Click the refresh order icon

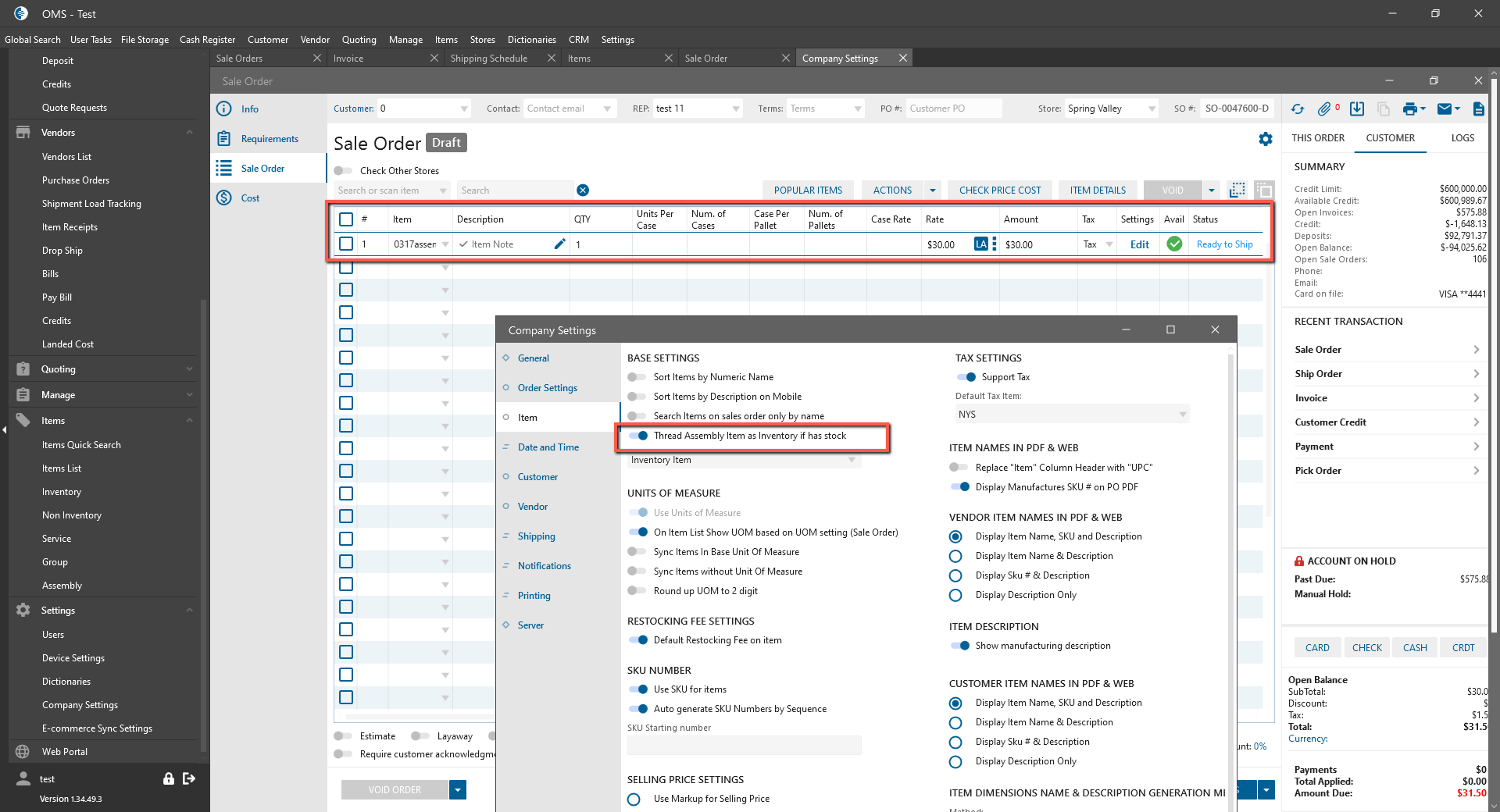[1298, 109]
